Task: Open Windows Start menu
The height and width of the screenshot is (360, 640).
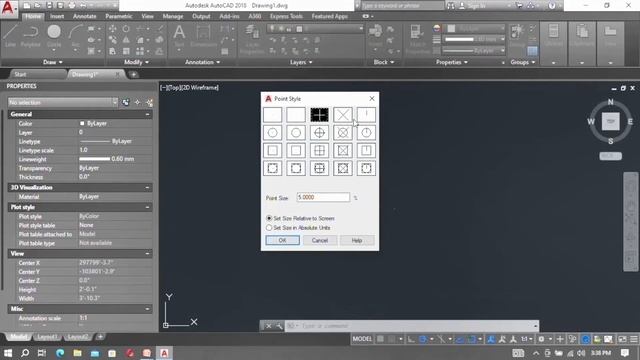Action: 8,353
